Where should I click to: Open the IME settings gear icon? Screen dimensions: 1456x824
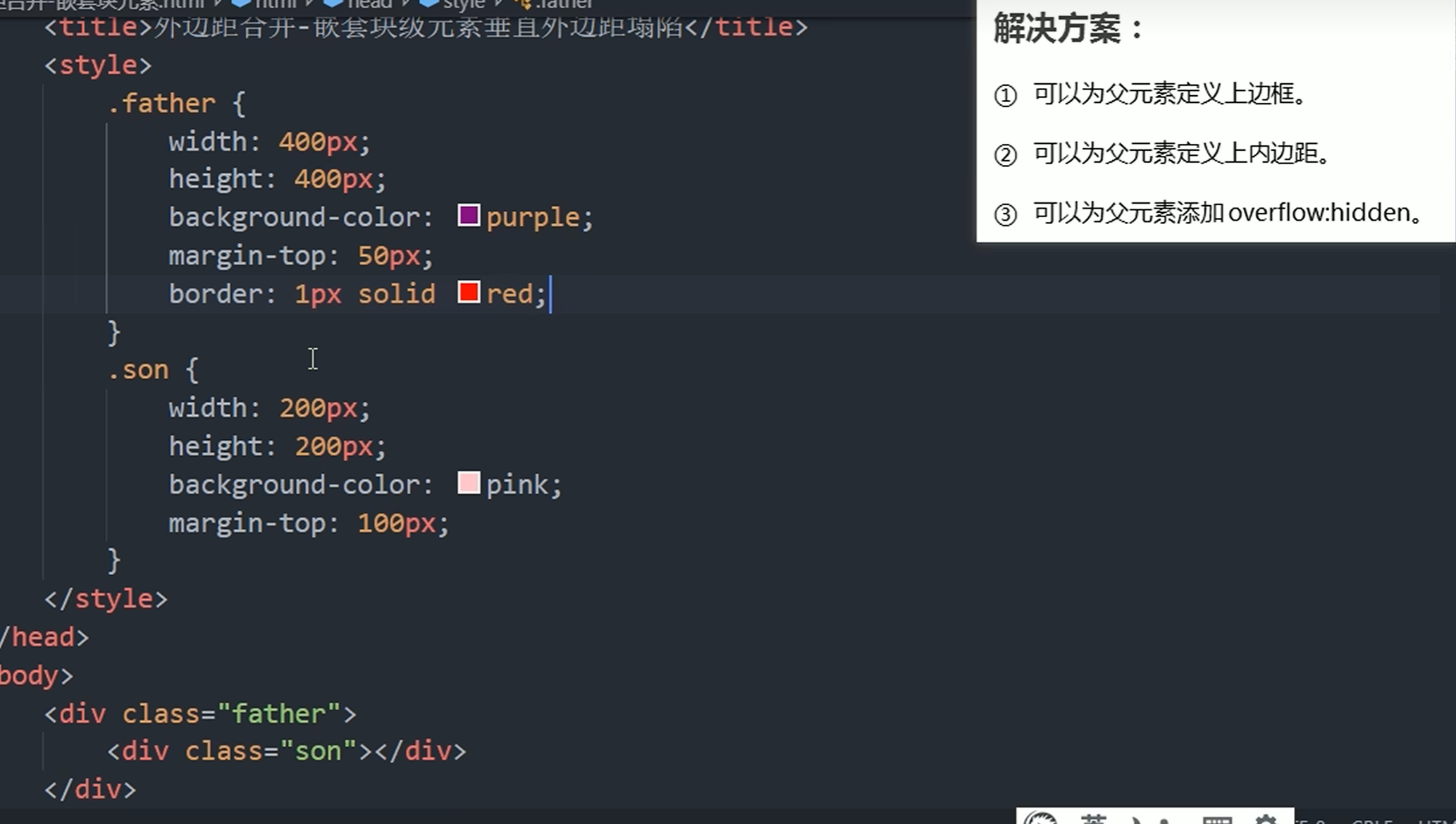coord(1266,820)
